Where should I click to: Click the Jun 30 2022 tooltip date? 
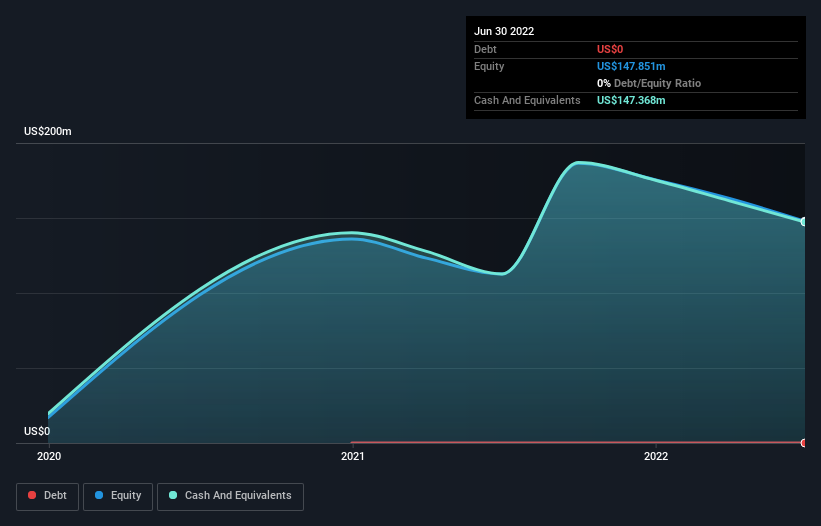(504, 31)
